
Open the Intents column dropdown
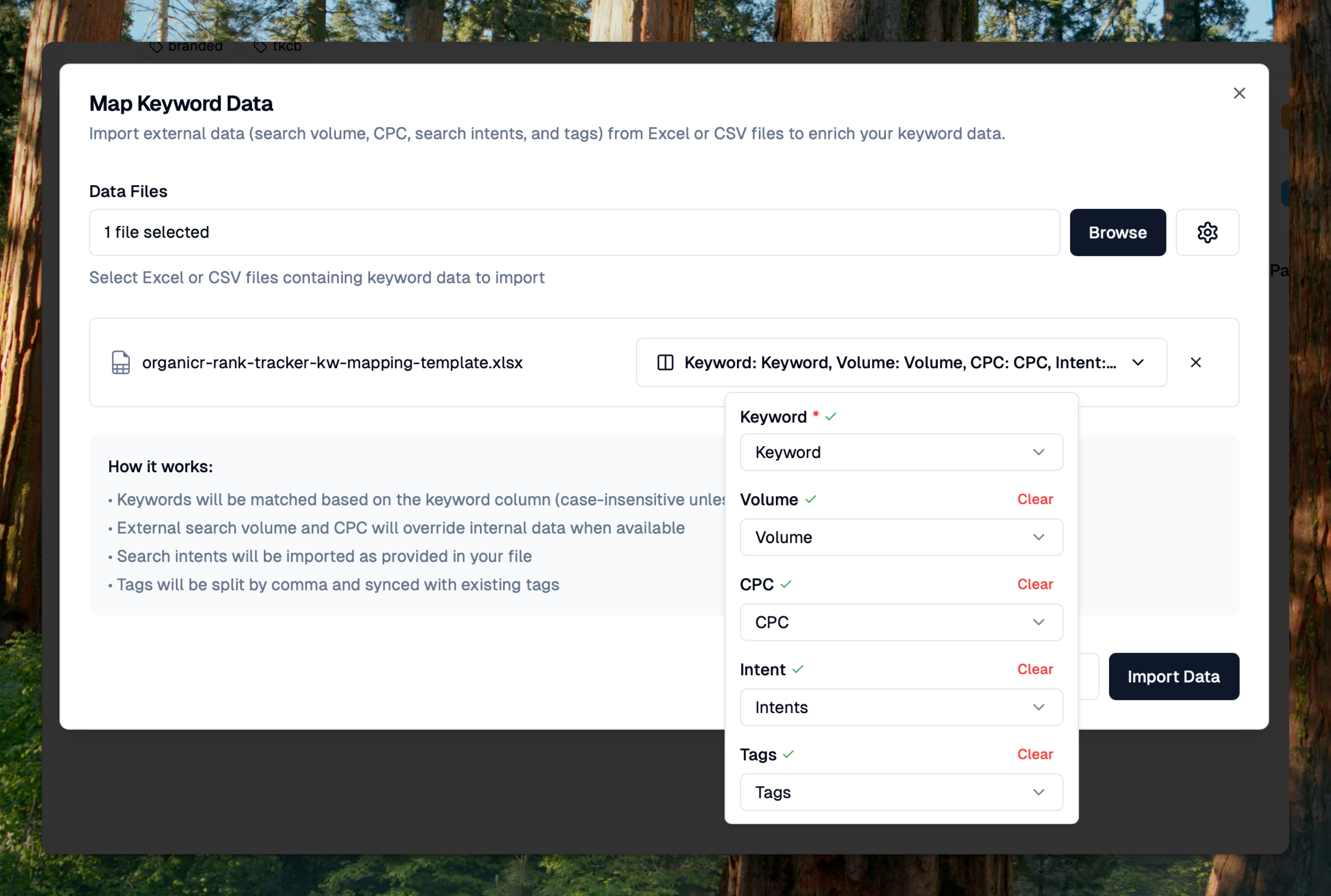tap(901, 707)
